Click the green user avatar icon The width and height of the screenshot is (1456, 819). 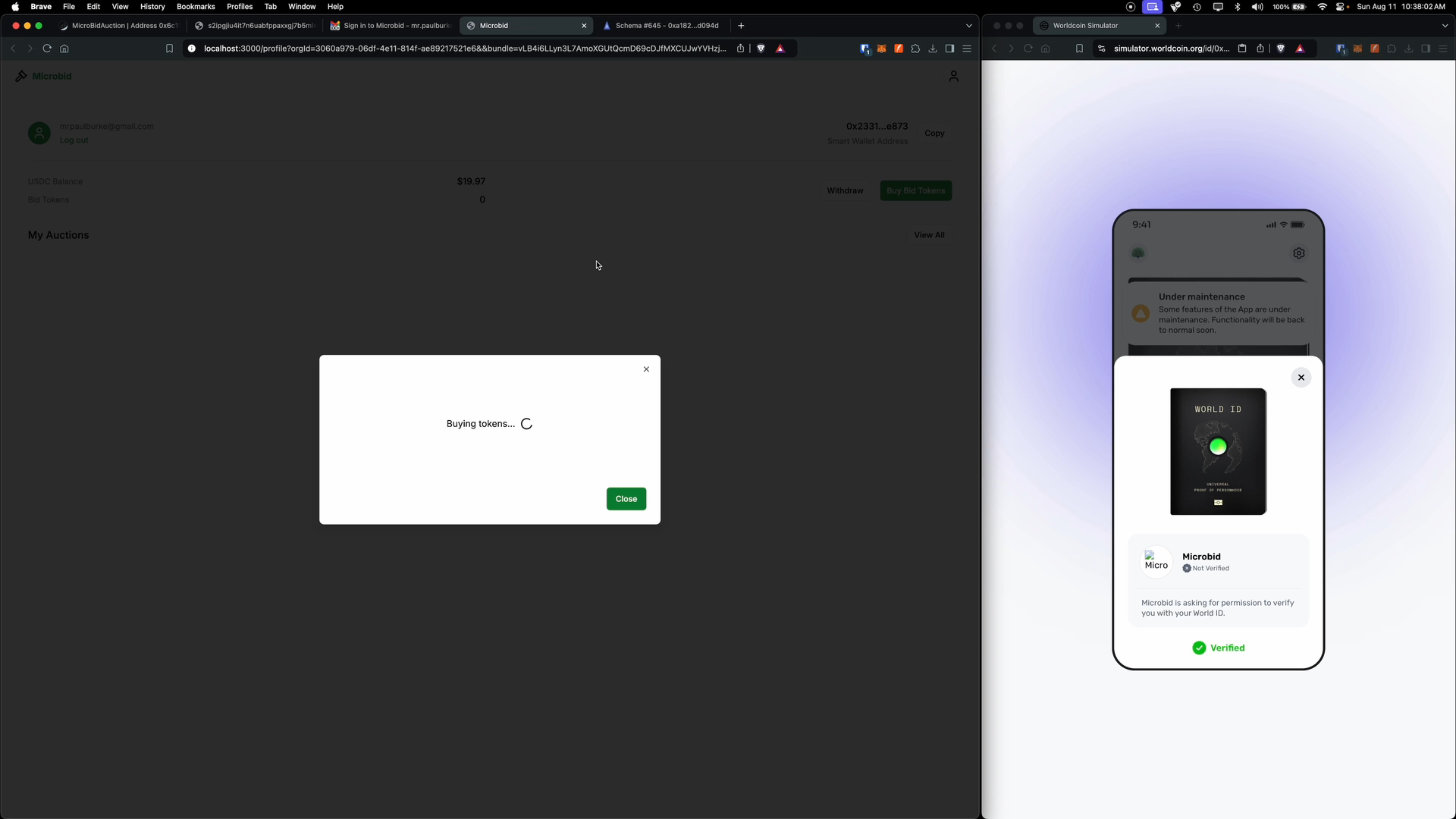pyautogui.click(x=39, y=133)
